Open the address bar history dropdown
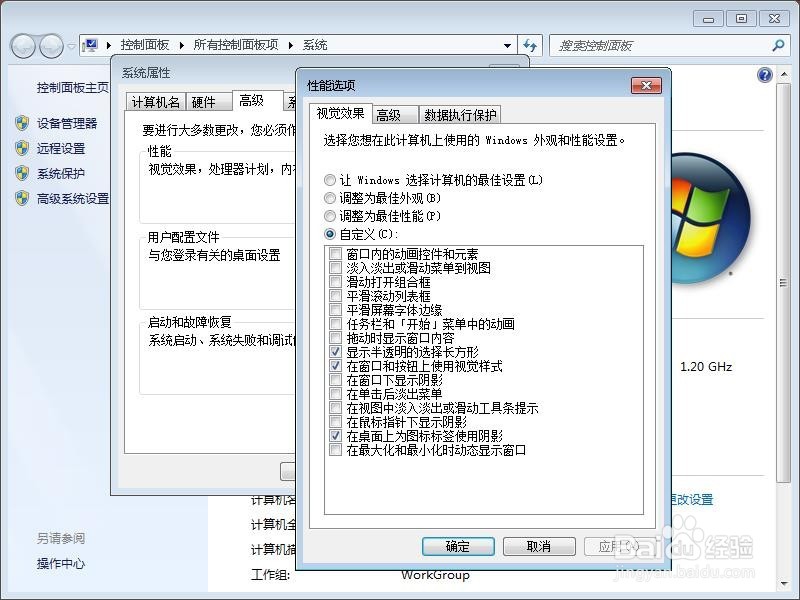The width and height of the screenshot is (800, 600). [508, 45]
